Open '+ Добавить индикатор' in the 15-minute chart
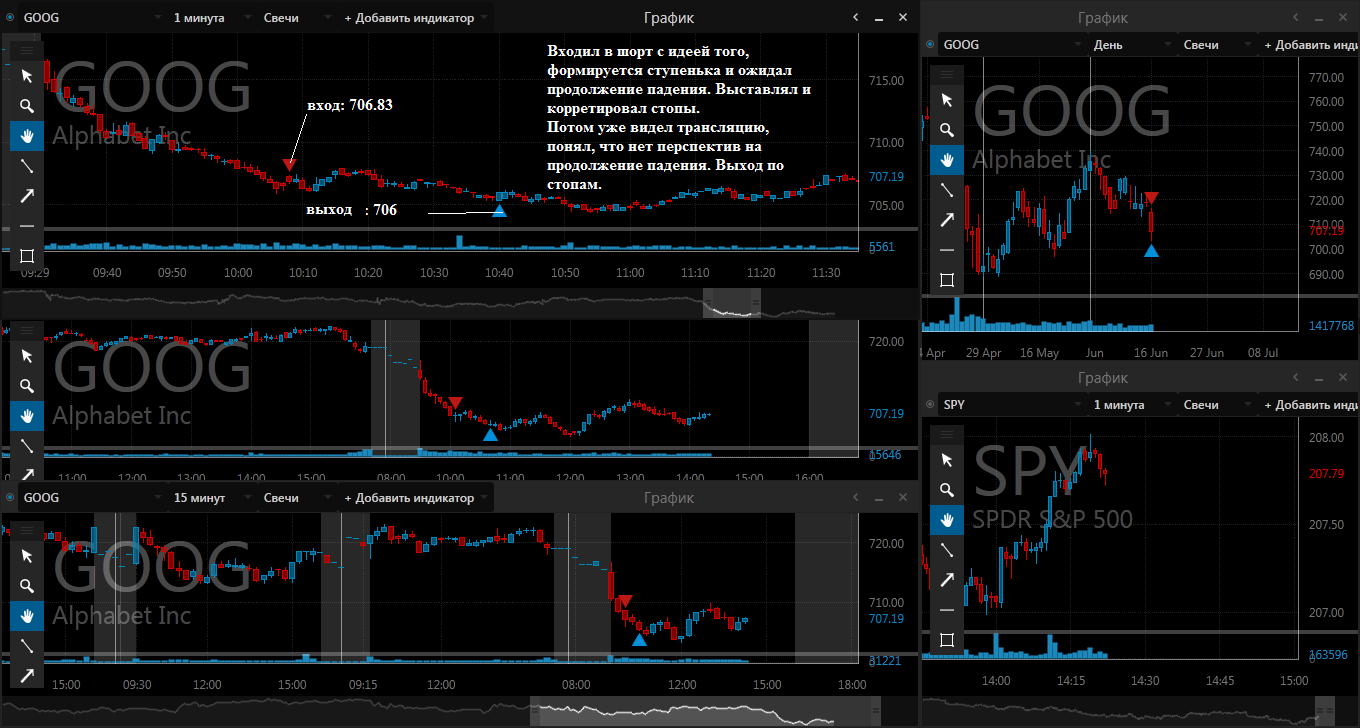 416,498
